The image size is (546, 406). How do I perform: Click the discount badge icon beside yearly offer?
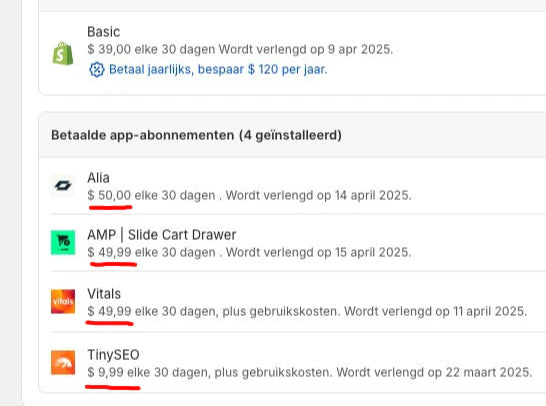click(96, 69)
